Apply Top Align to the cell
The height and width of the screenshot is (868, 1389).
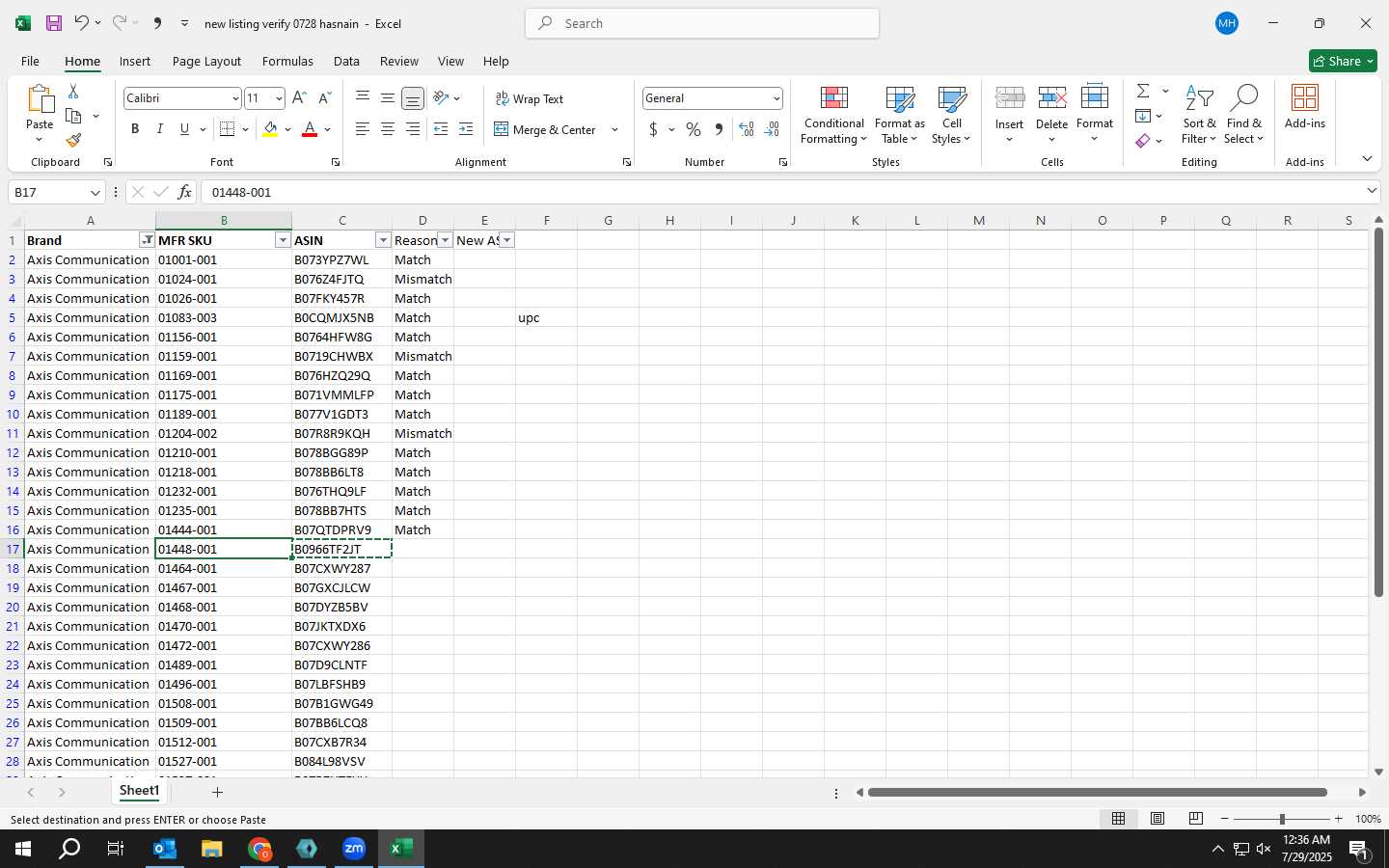(363, 98)
